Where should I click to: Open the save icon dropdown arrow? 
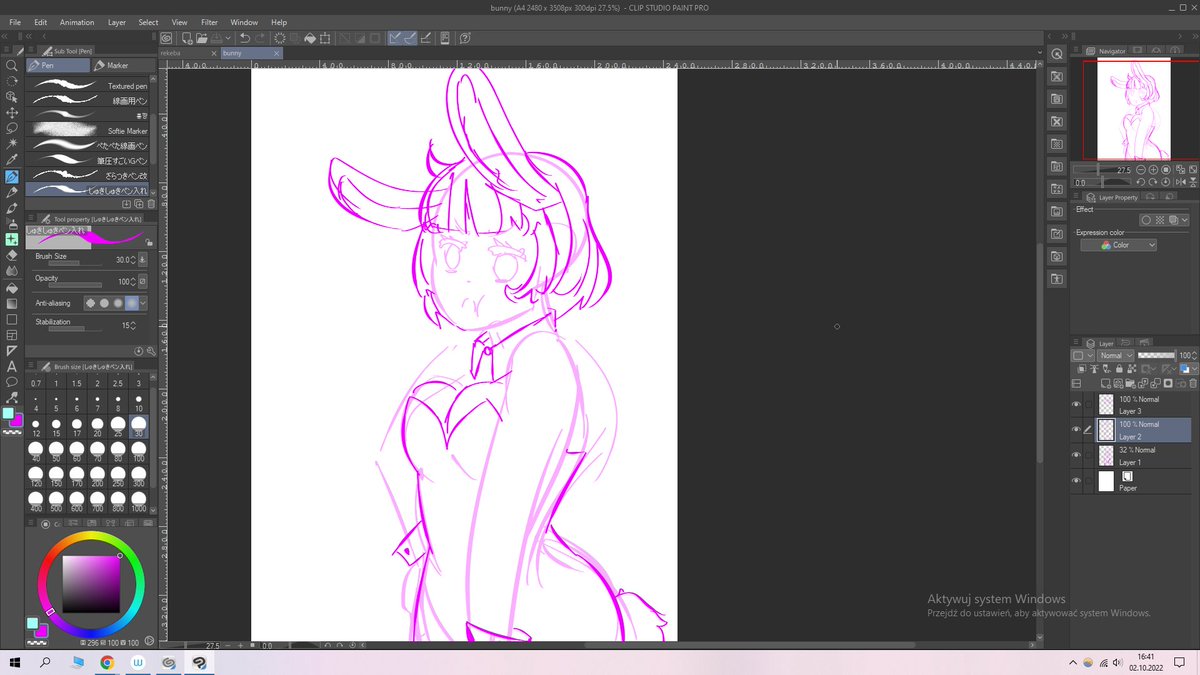click(229, 38)
